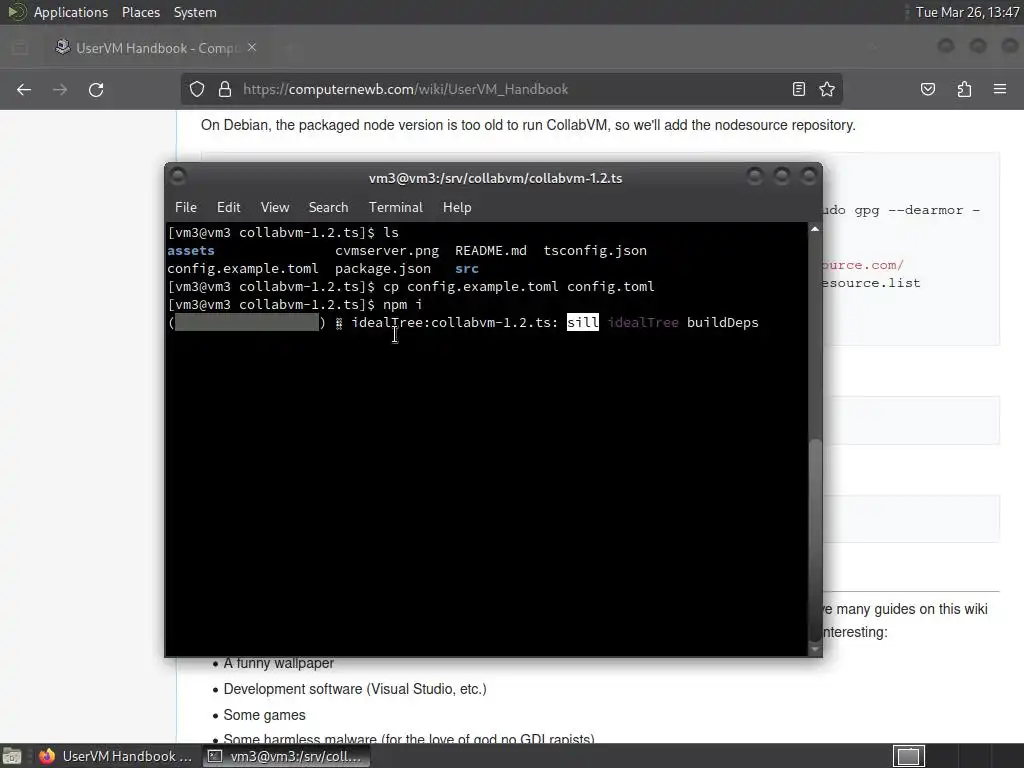Click the Firefox forward arrow
Viewport: 1024px width, 768px height.
(x=60, y=89)
